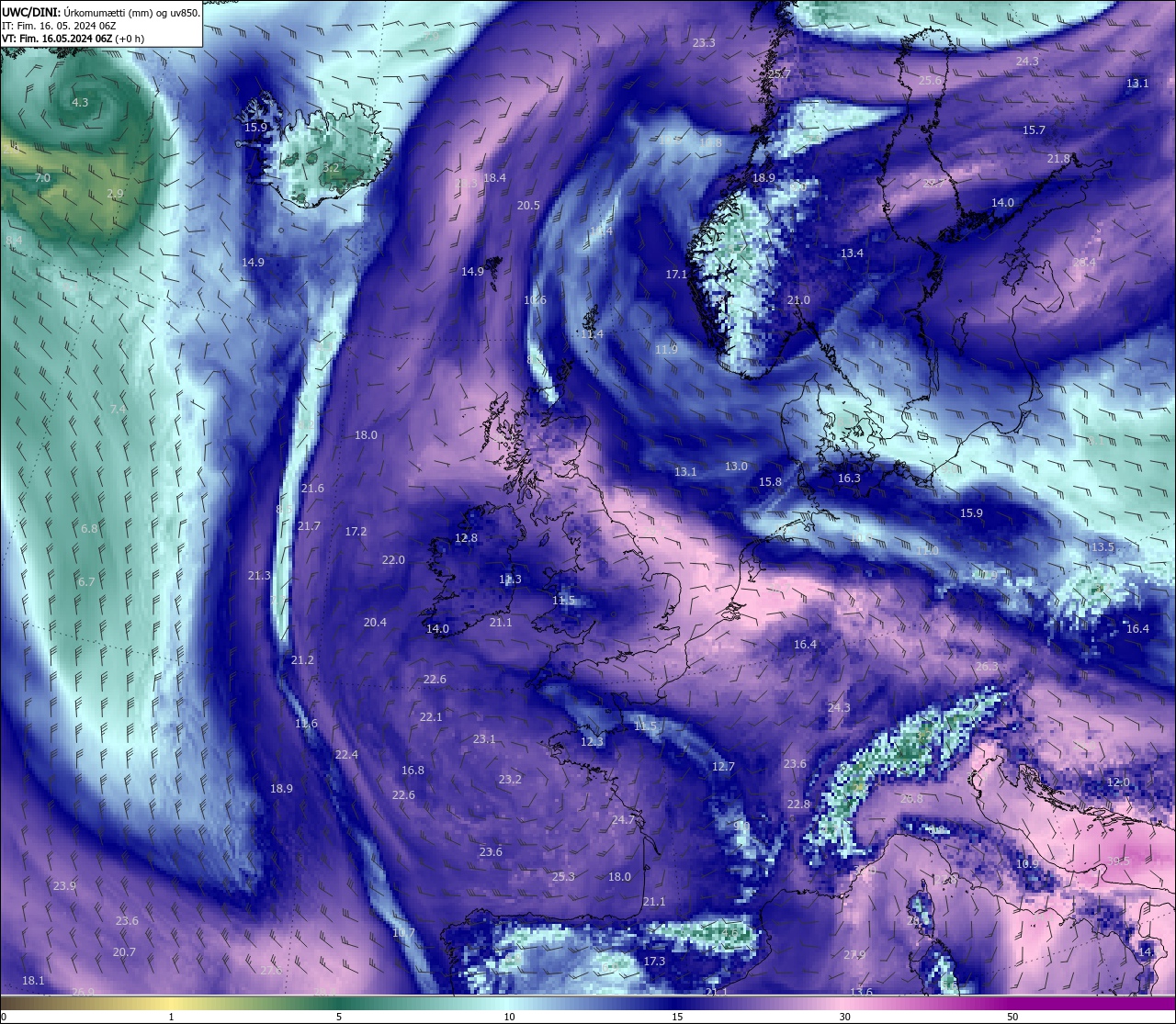Image resolution: width=1176 pixels, height=1024 pixels.
Task: Click the map value 22.0
Action: tap(393, 559)
